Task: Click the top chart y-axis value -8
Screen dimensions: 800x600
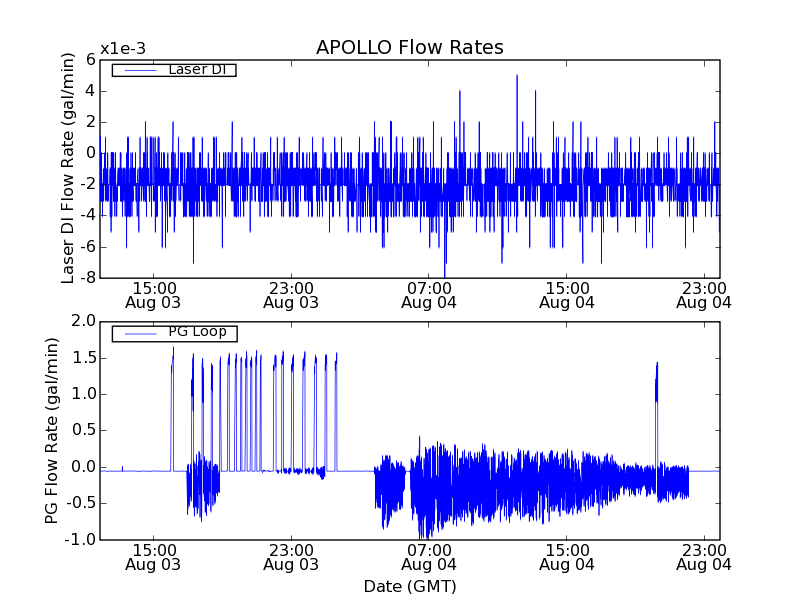Action: click(88, 278)
